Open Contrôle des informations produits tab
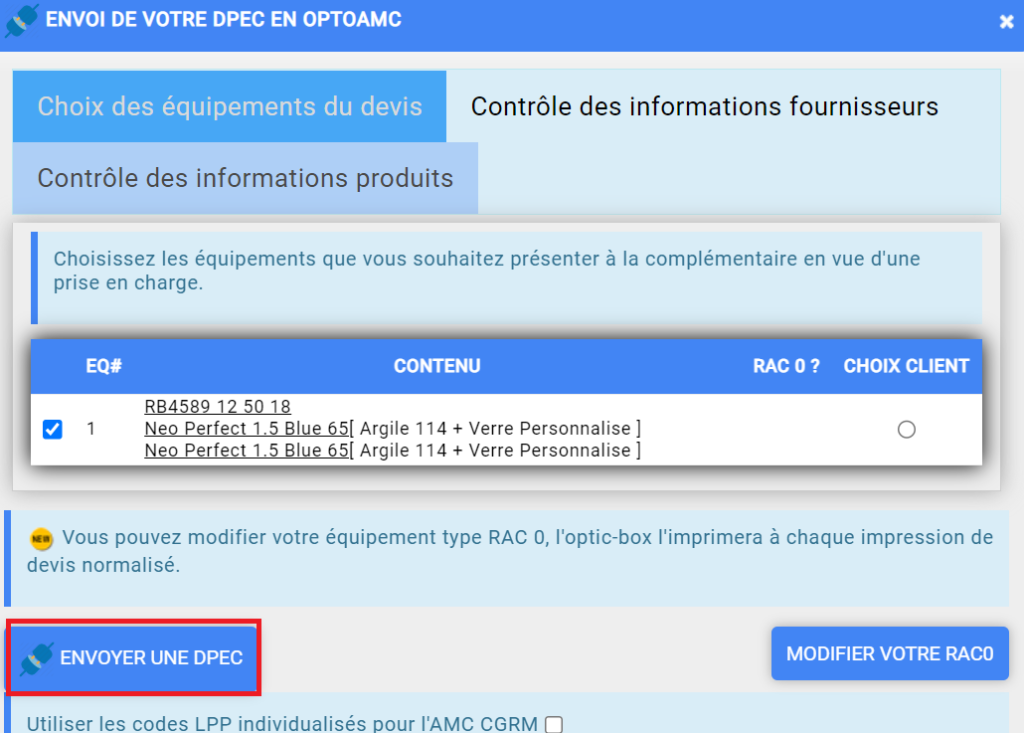Screen dimensions: 1024x733 tap(246, 178)
